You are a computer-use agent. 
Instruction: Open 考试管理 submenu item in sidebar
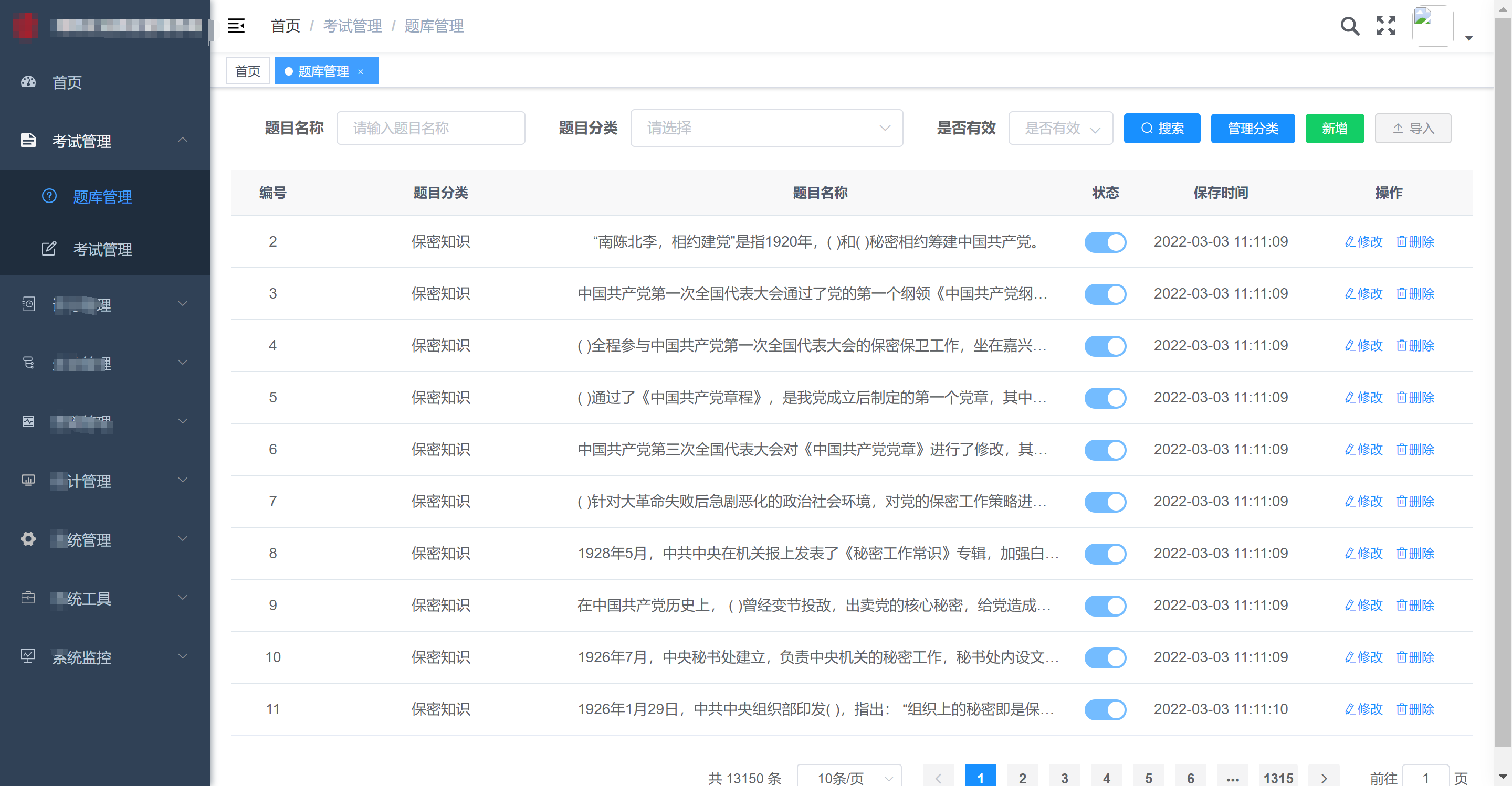click(x=104, y=249)
